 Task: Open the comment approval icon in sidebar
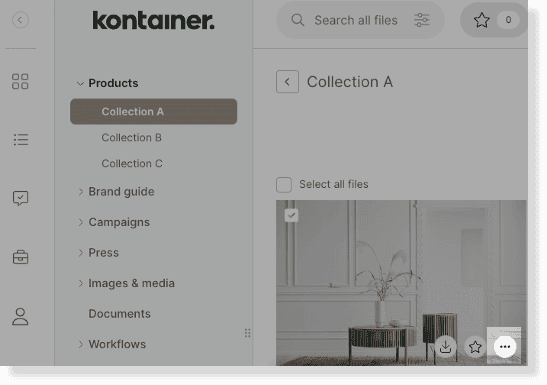21,198
